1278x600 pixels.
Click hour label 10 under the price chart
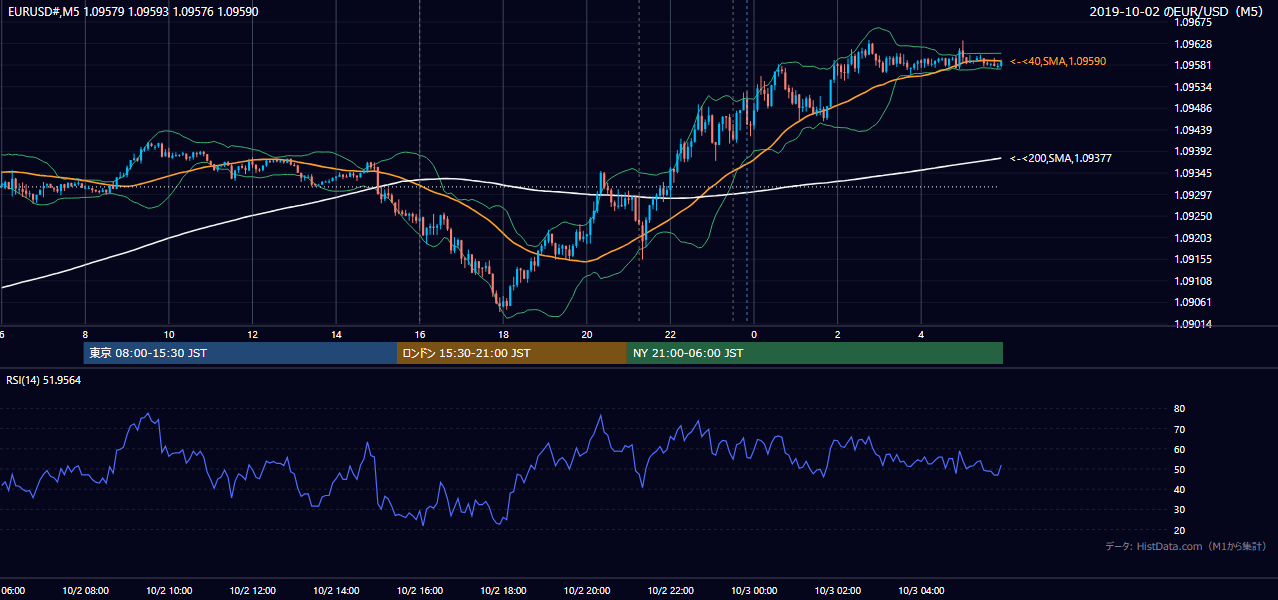coord(169,335)
